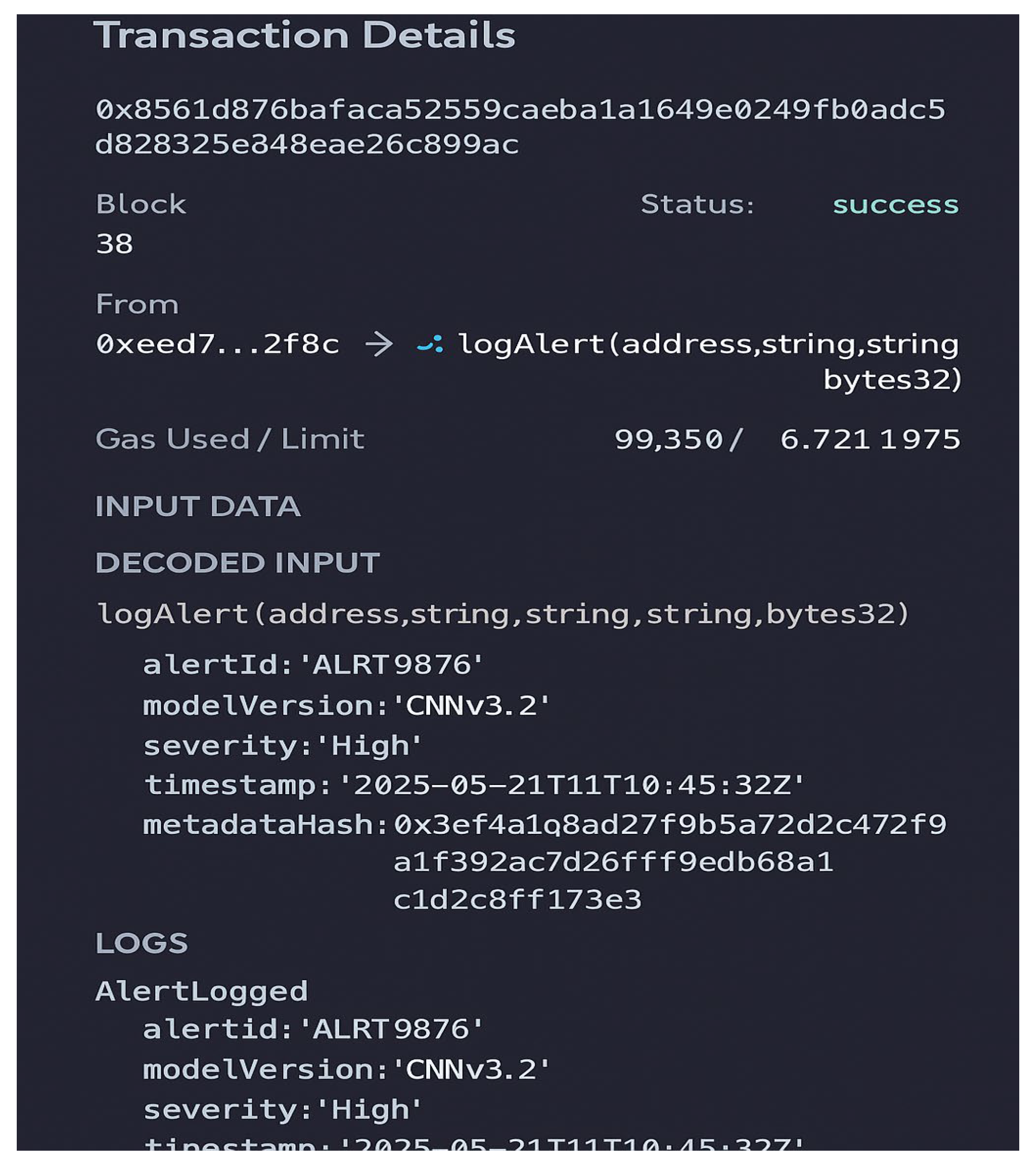The height and width of the screenshot is (1164, 1036).
Task: Click the timestamp value in decoded input
Action: pyautogui.click(x=571, y=785)
